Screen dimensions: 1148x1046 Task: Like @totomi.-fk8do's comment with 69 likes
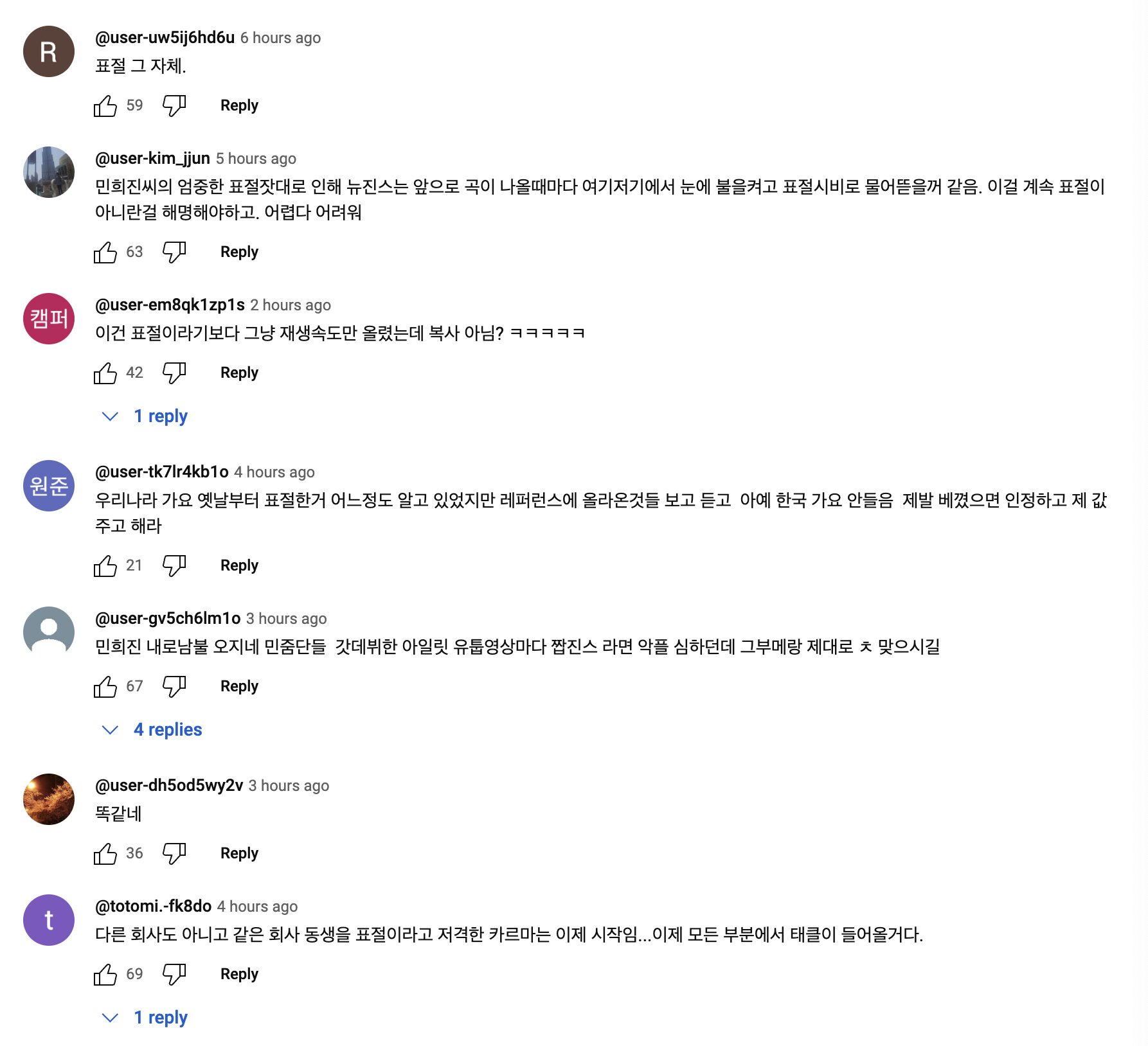(105, 974)
